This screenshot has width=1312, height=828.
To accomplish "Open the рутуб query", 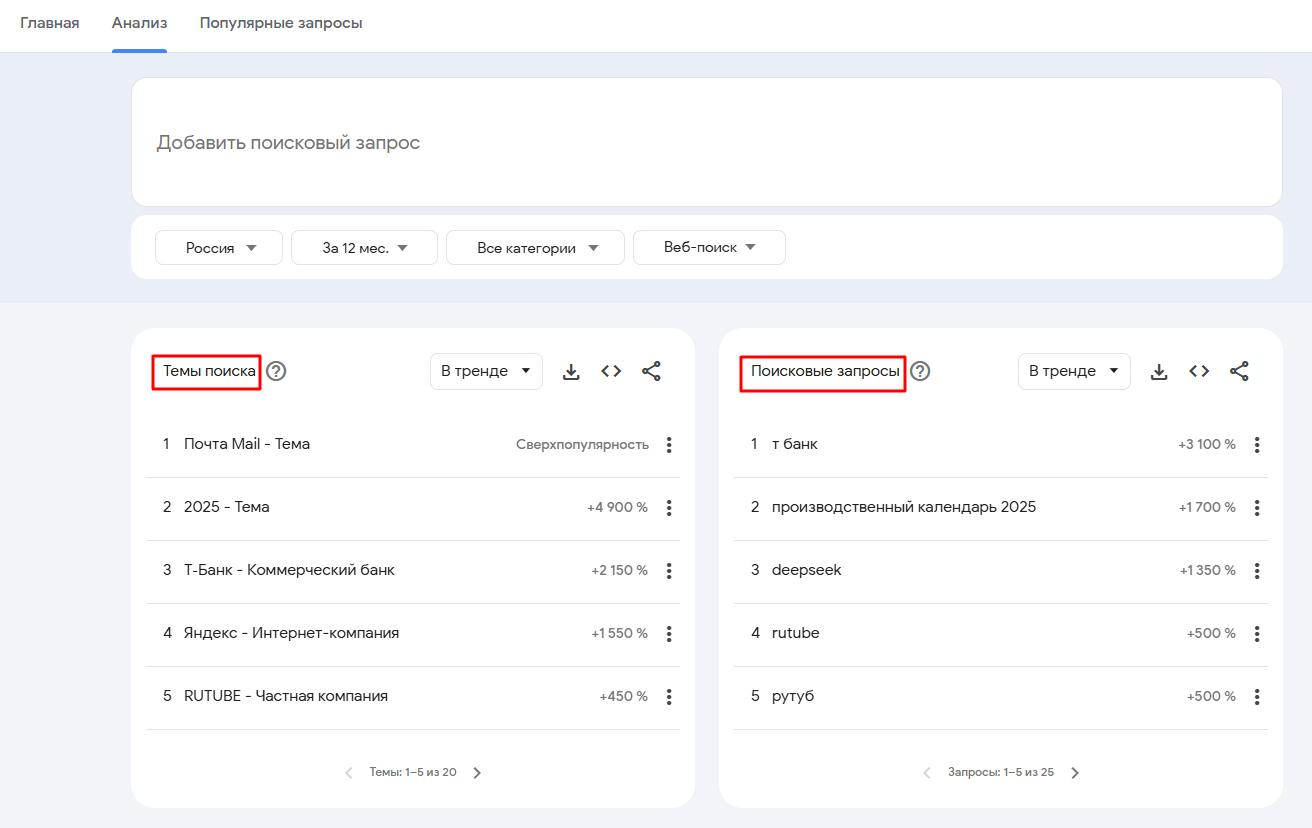I will coord(793,697).
